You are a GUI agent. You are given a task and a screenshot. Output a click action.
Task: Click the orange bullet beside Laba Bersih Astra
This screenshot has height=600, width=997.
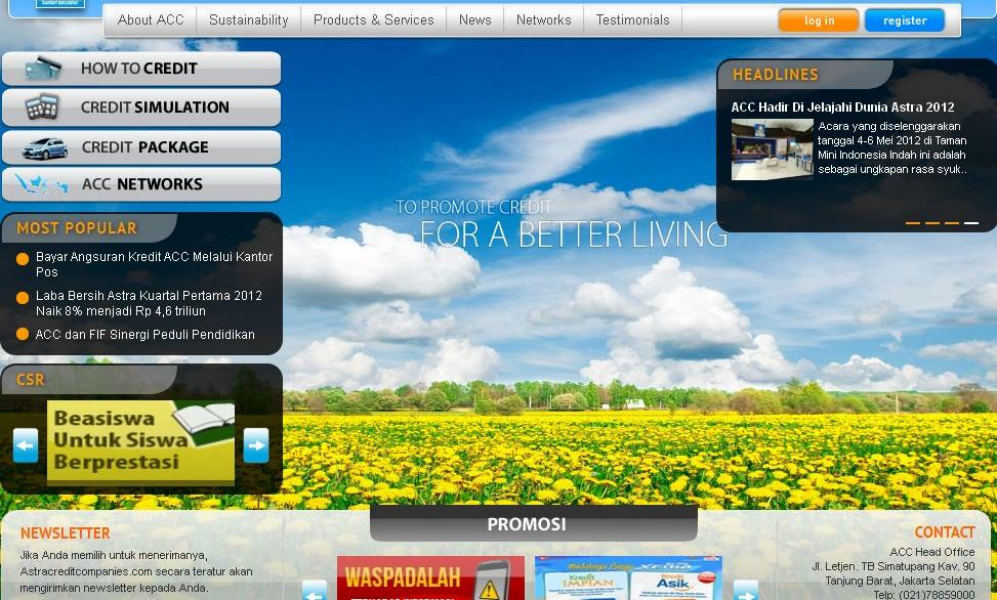point(22,297)
